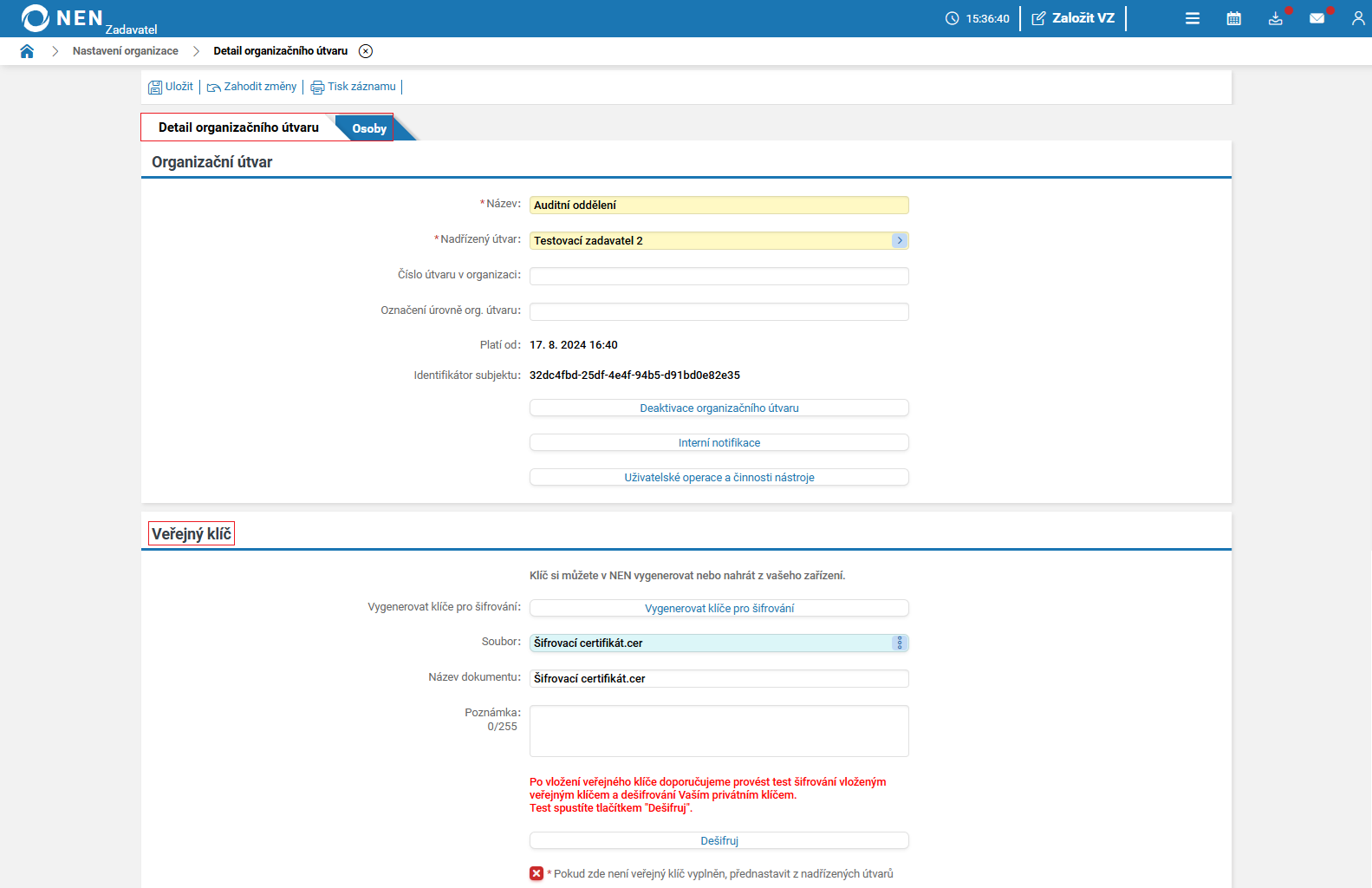Go to the home page icon
Image resolution: width=1372 pixels, height=888 pixels.
(27, 51)
